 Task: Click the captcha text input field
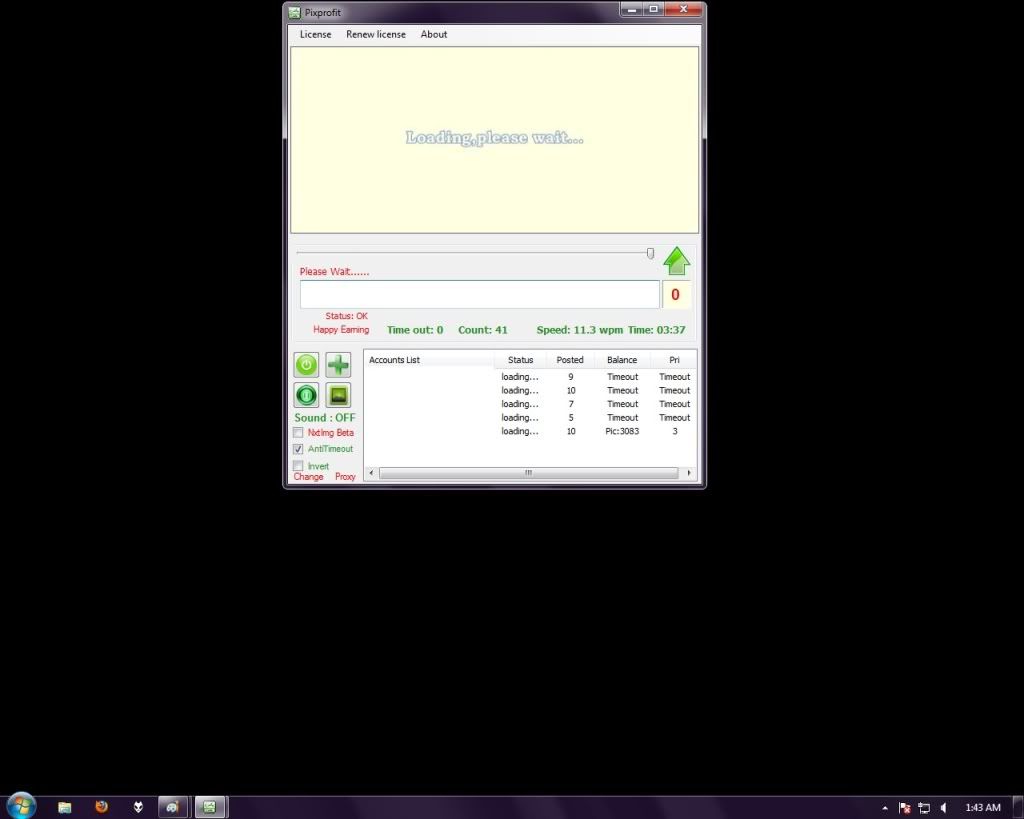pos(479,294)
